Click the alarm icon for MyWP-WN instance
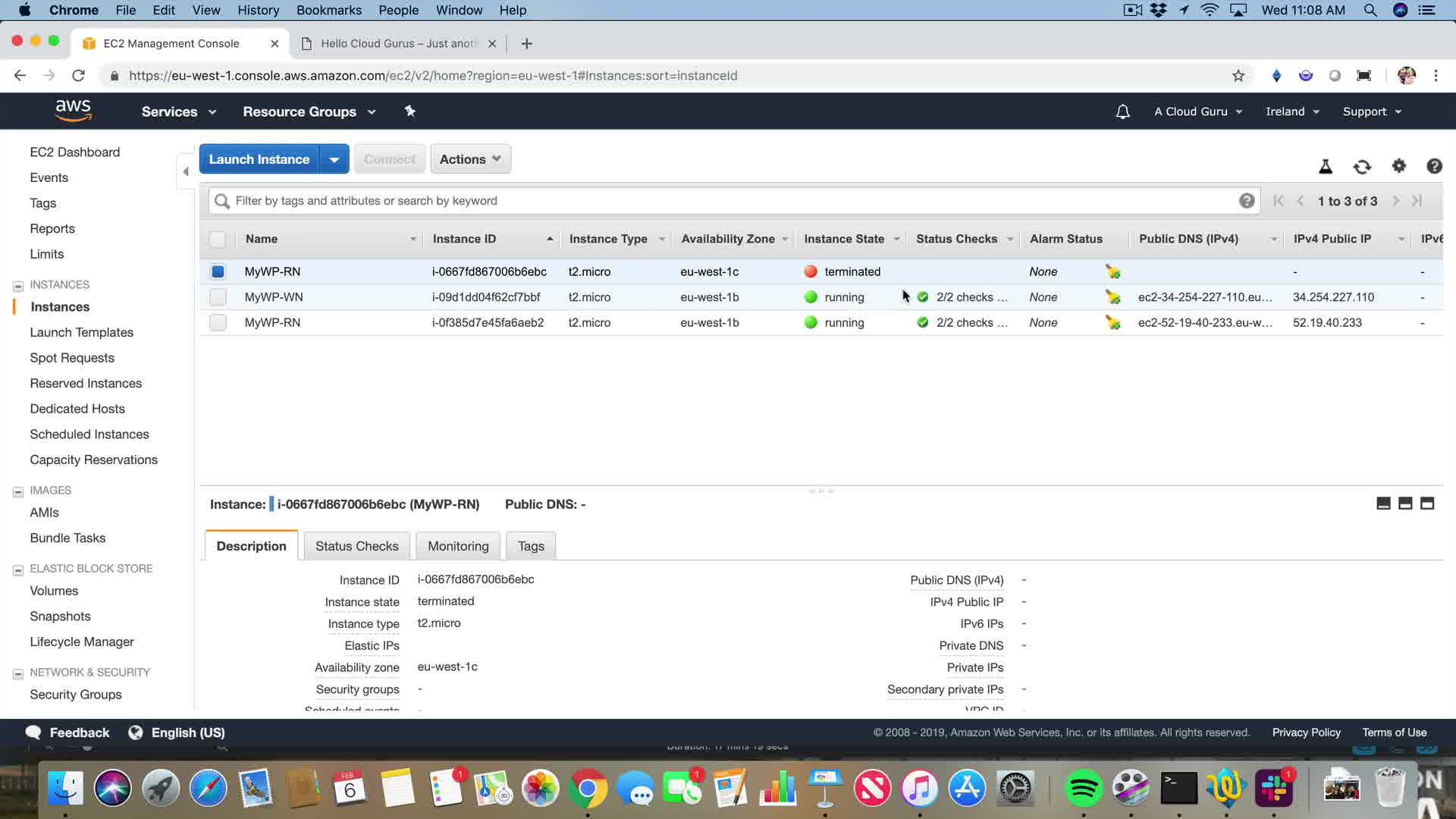The width and height of the screenshot is (1456, 819). click(x=1112, y=297)
